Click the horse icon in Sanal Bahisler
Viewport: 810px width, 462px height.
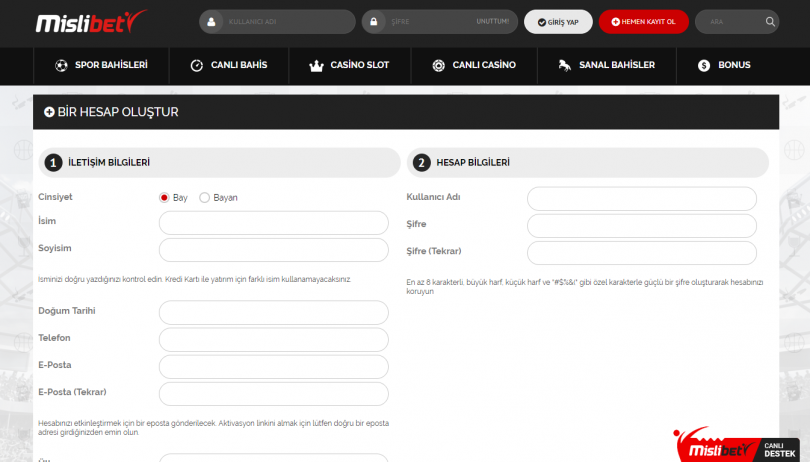[565, 66]
